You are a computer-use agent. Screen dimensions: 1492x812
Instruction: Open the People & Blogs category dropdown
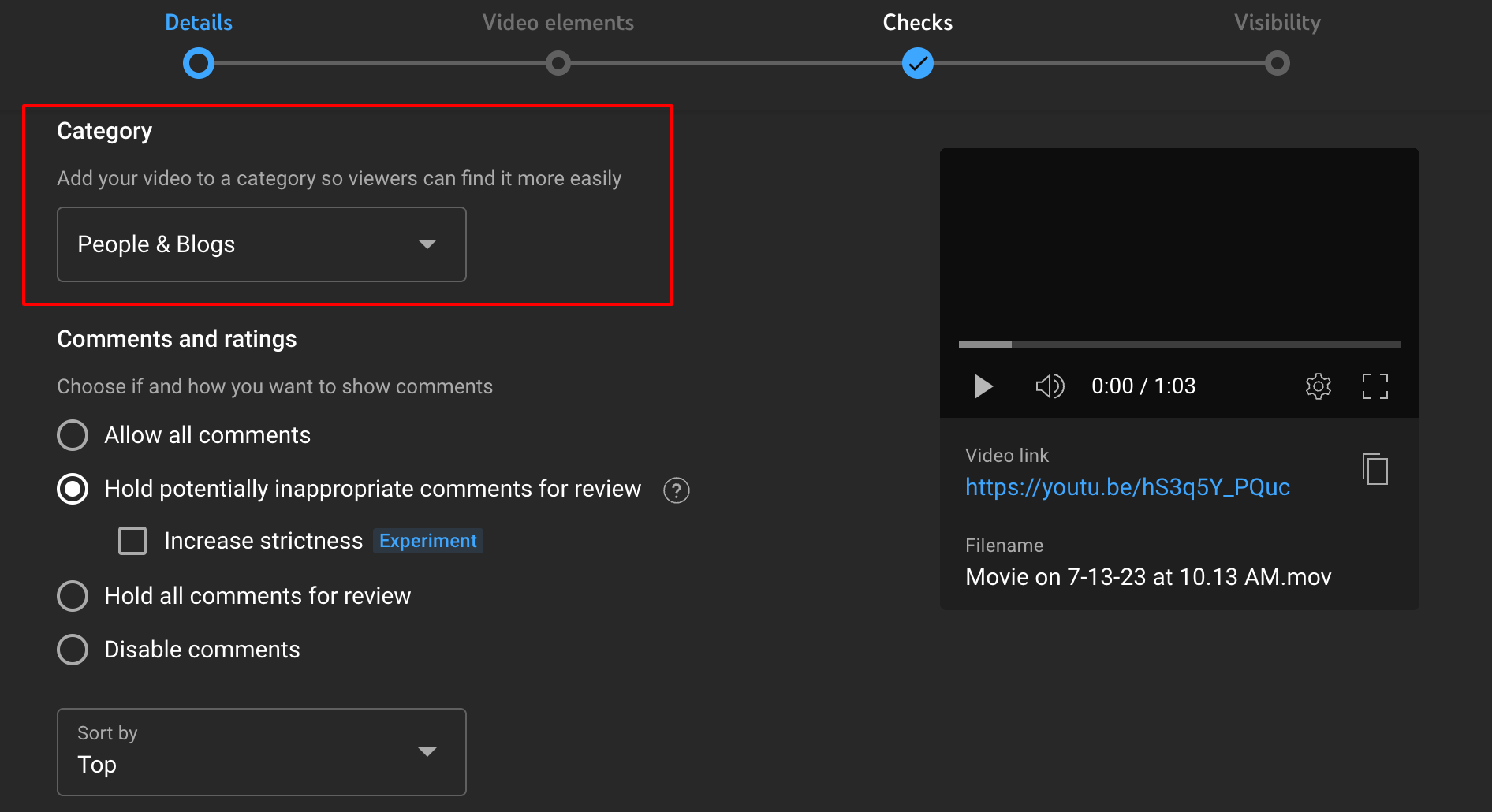(x=261, y=244)
